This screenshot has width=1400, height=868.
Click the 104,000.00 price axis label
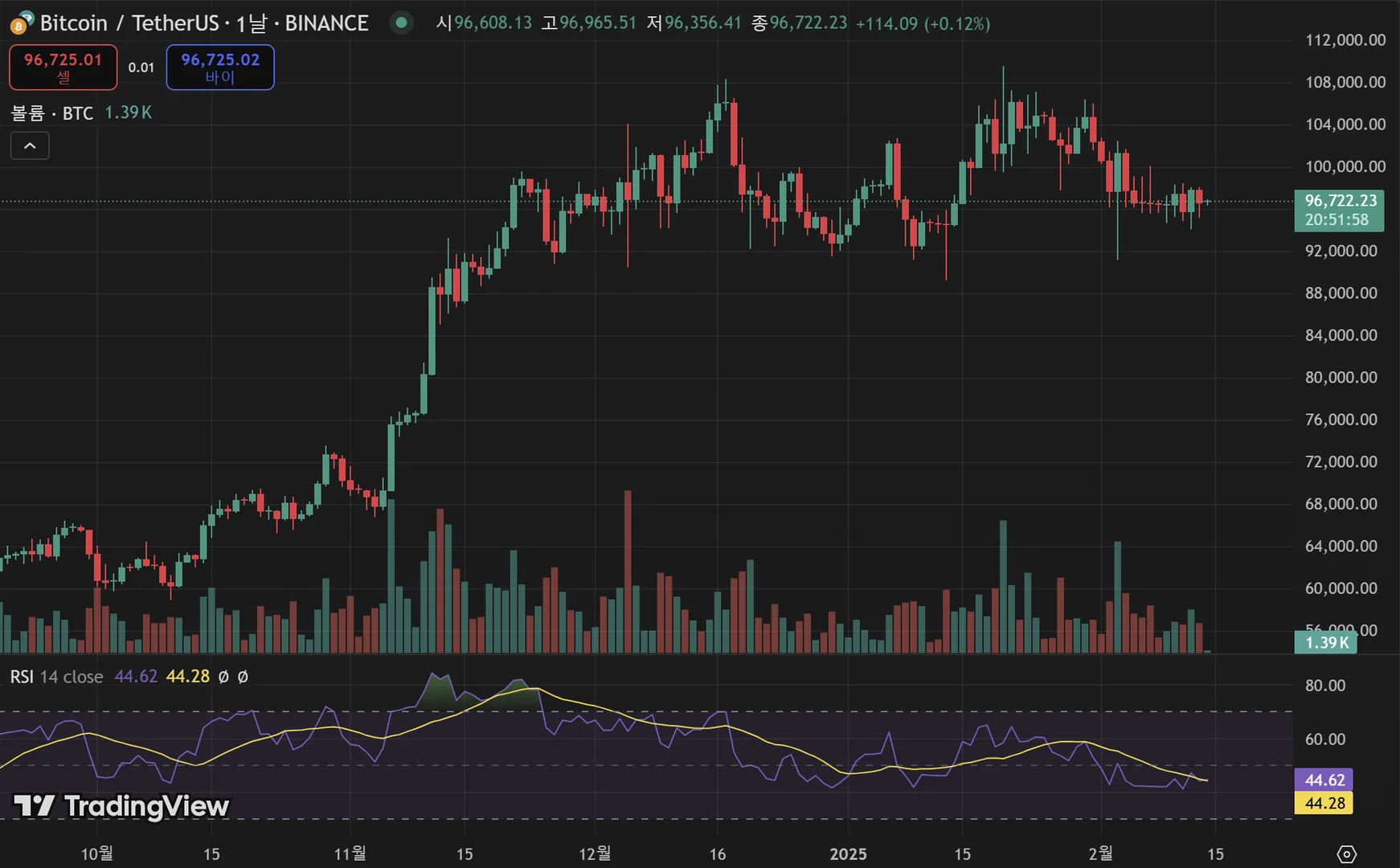click(x=1345, y=125)
